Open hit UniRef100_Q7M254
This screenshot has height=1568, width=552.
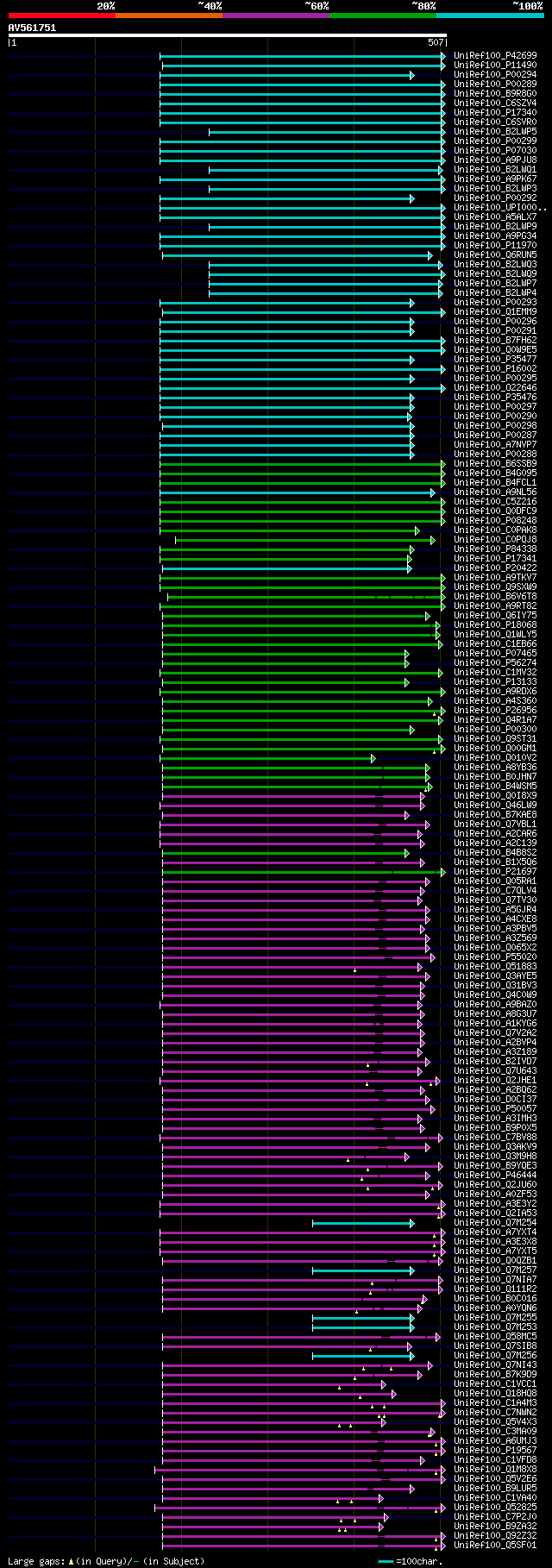tap(495, 1222)
